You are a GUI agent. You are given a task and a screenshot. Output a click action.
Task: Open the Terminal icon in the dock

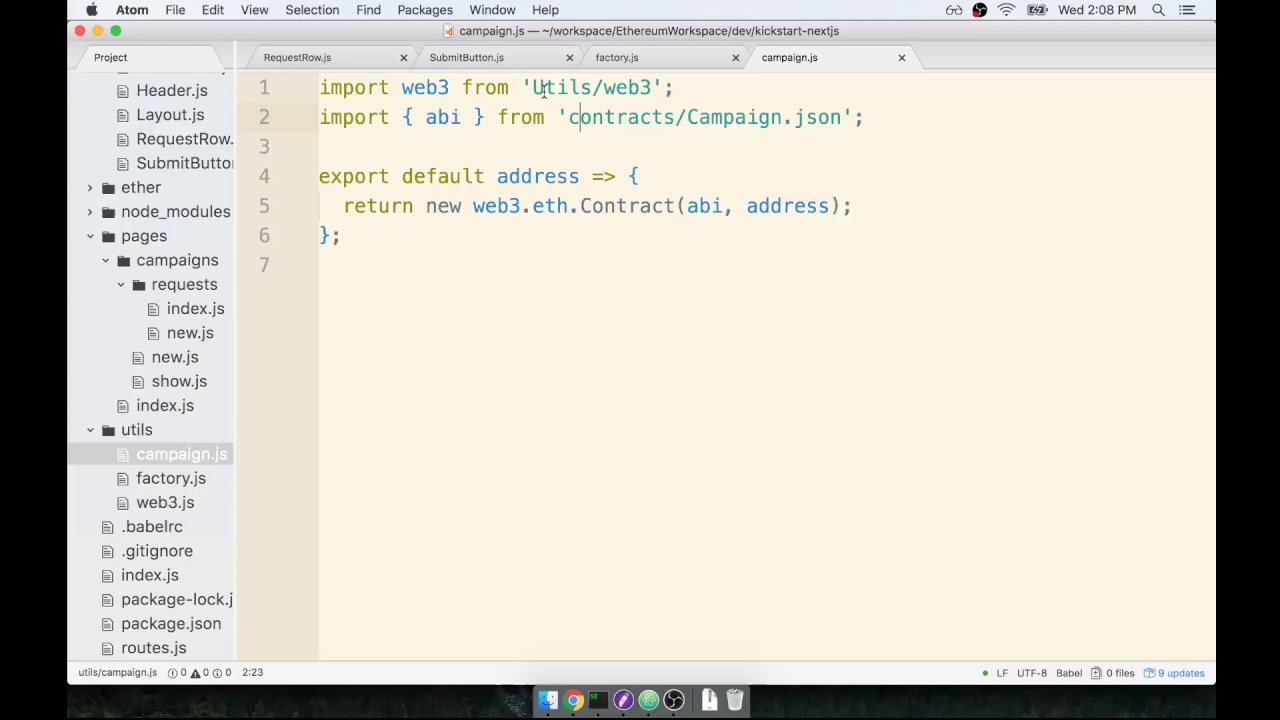tap(598, 700)
